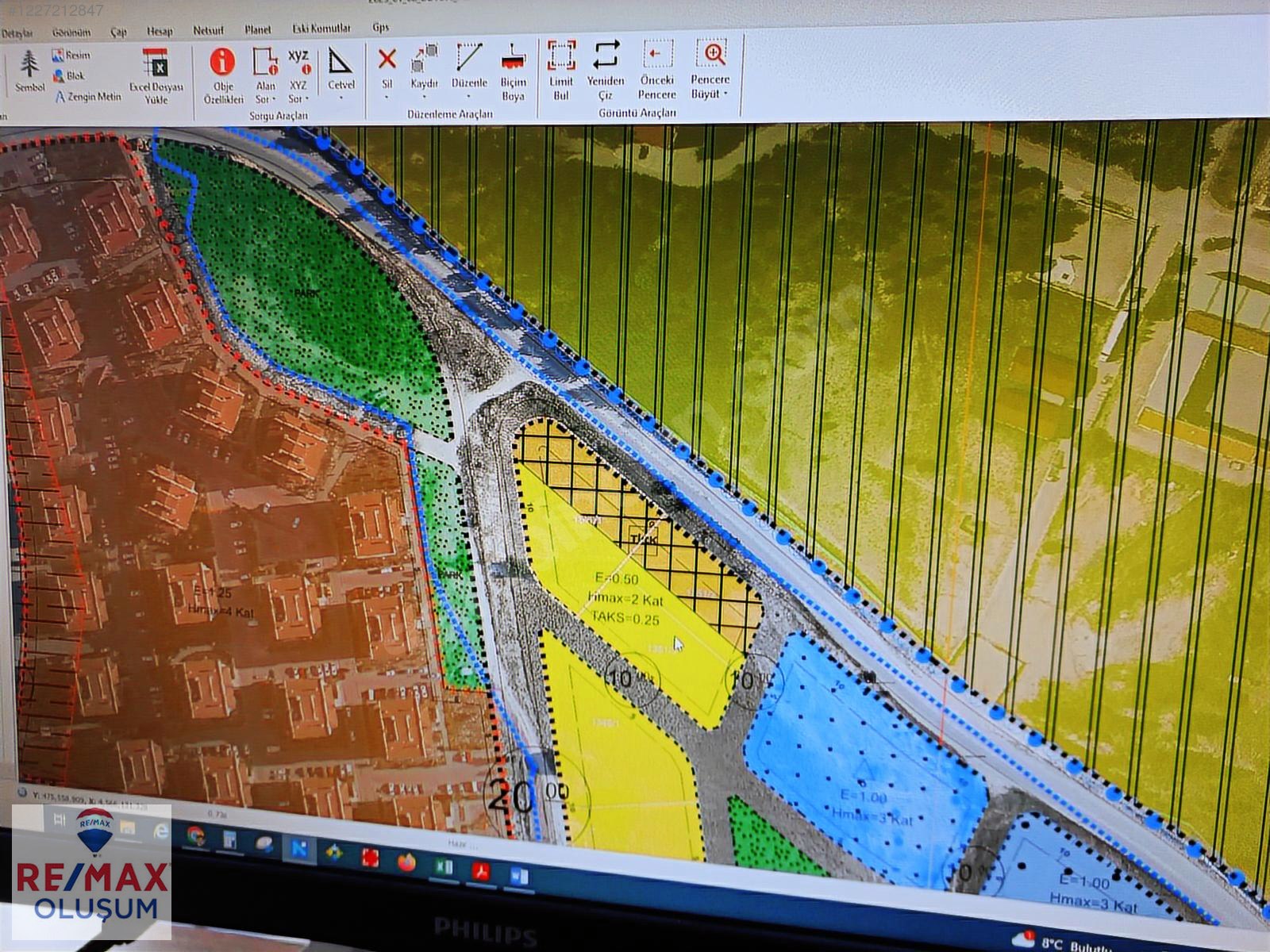This screenshot has width=1270, height=952.
Task: Open the Hesap menu
Action: pyautogui.click(x=160, y=31)
